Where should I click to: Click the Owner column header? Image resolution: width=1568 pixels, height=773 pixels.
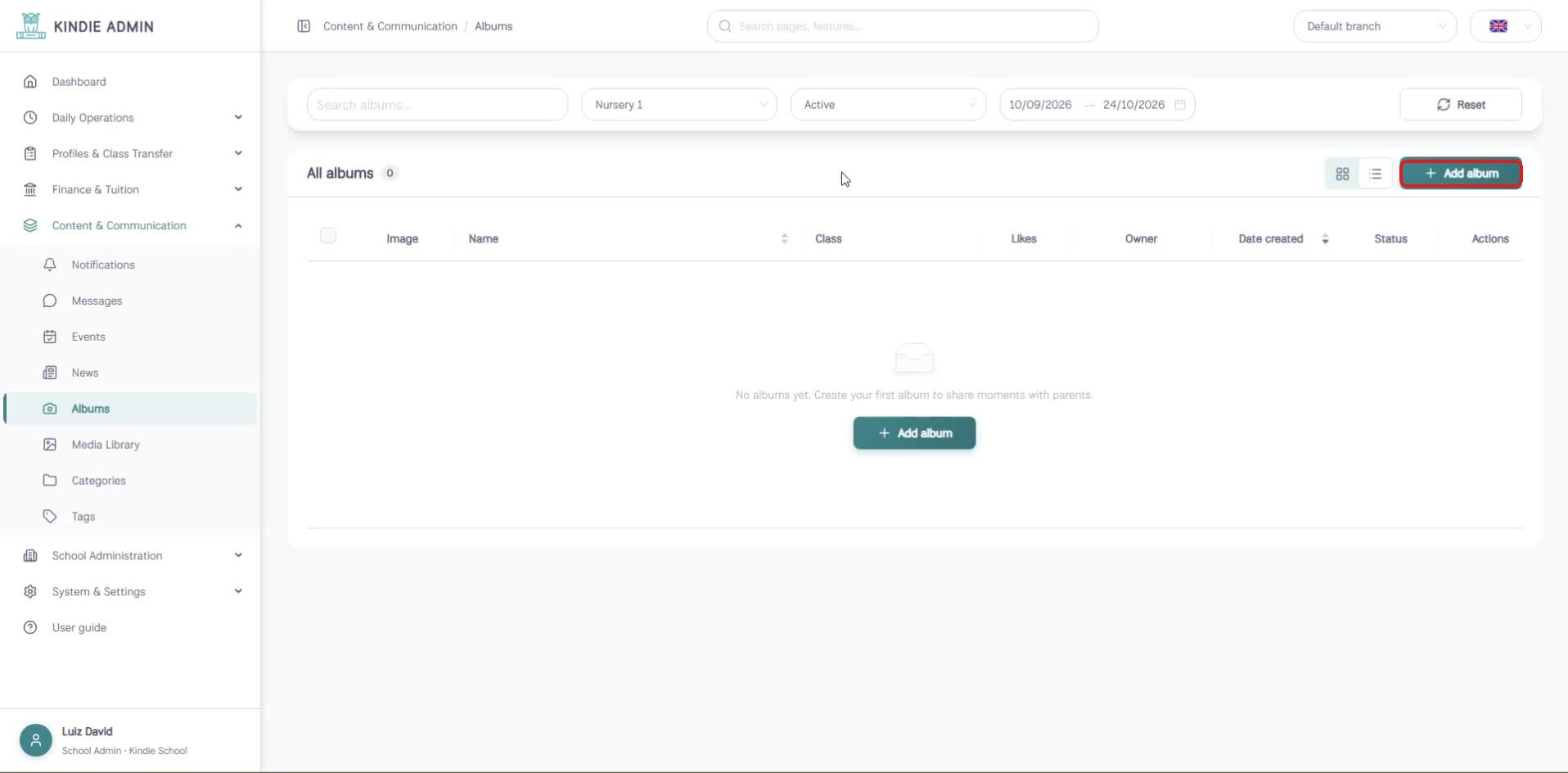point(1141,239)
